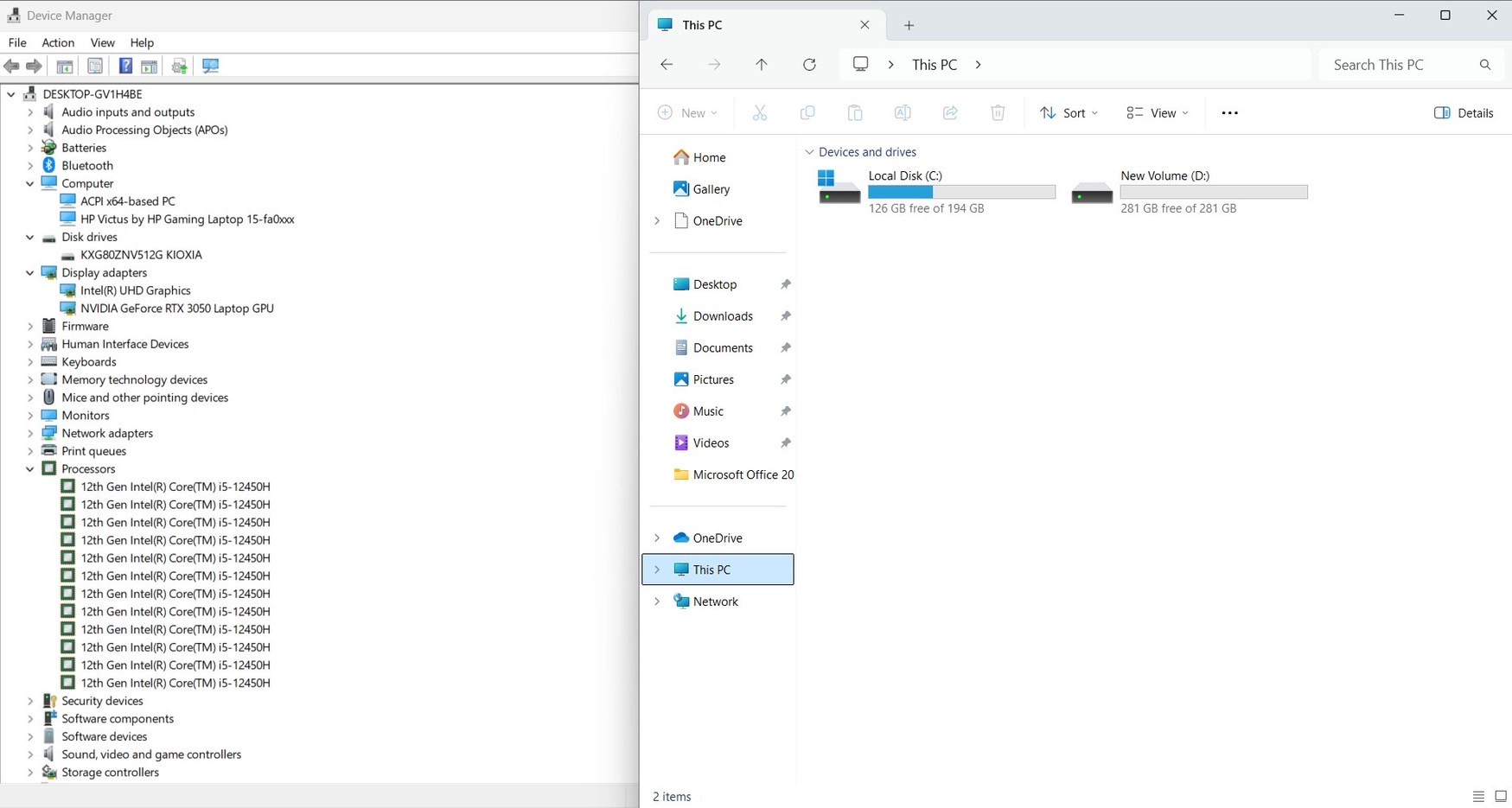
Task: Open the See more ellipsis menu
Action: point(1229,113)
